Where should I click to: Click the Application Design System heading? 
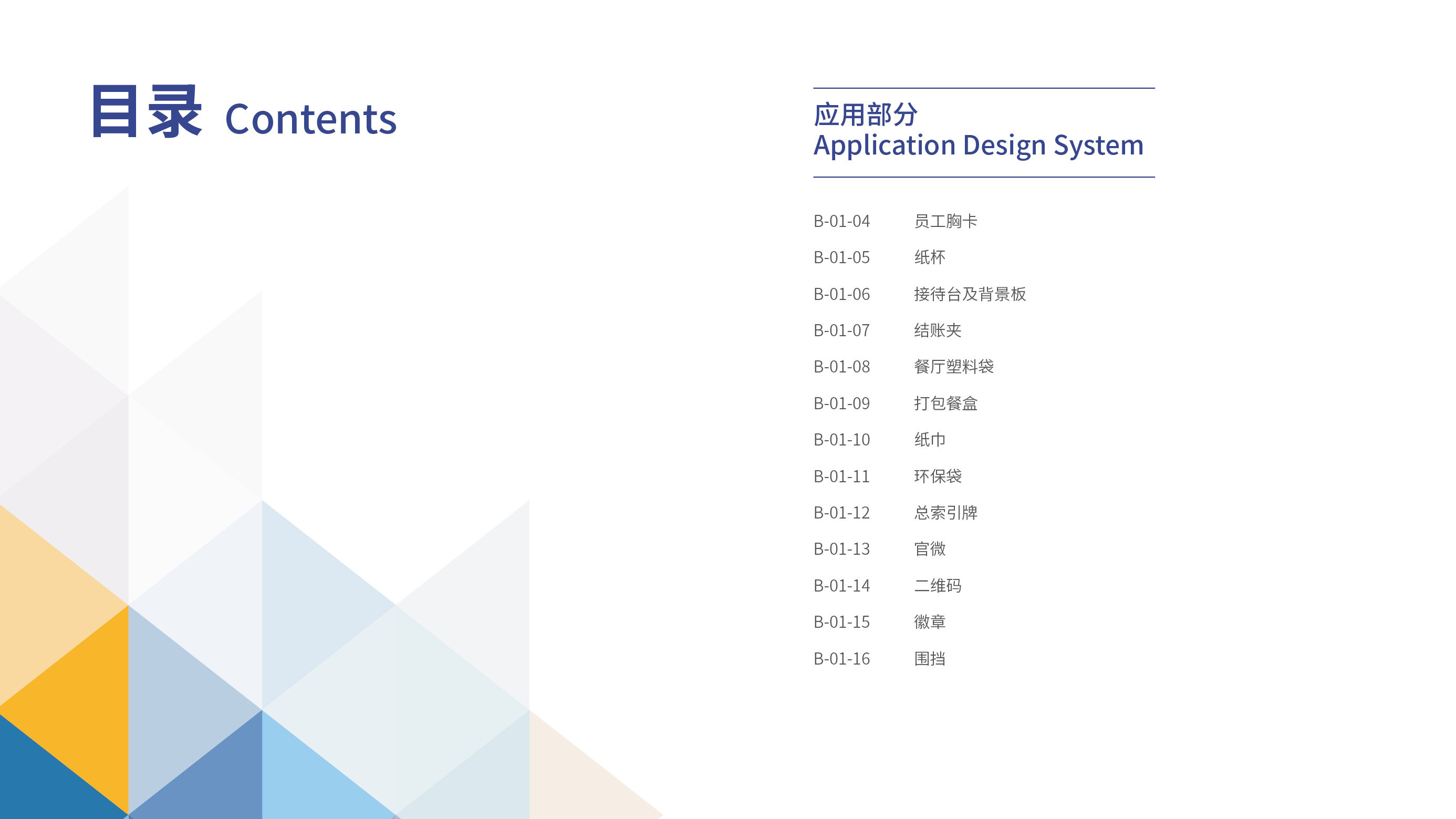click(979, 146)
